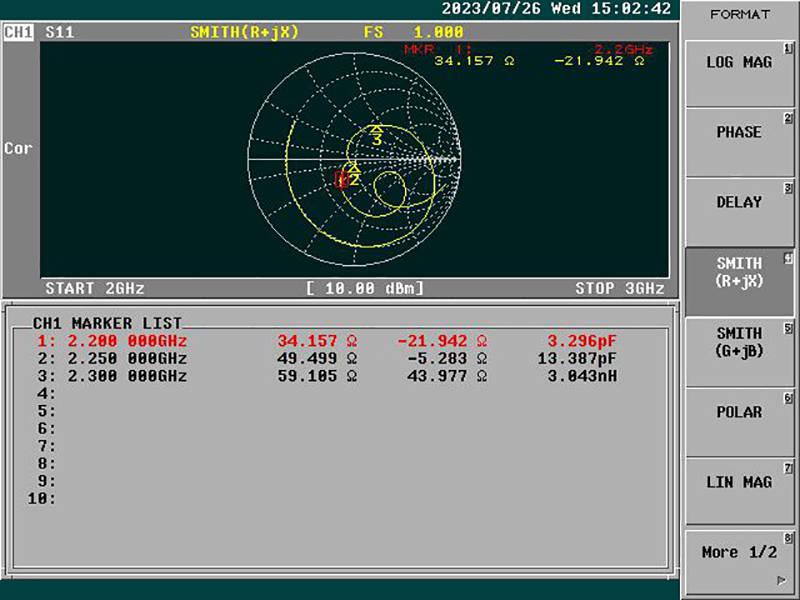
Task: Click the FORMAT menu title
Action: click(x=740, y=14)
